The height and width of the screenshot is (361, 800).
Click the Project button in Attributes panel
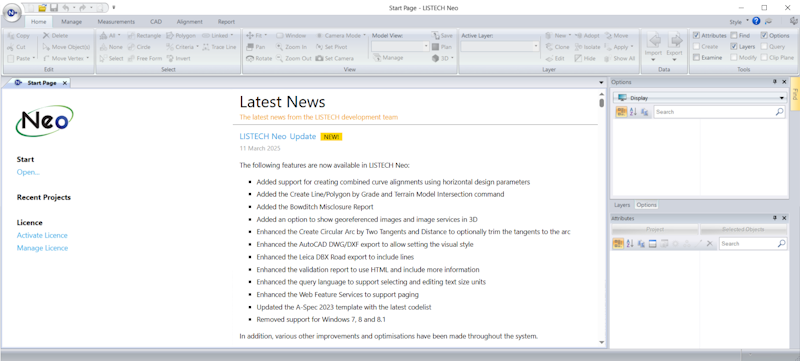655,229
